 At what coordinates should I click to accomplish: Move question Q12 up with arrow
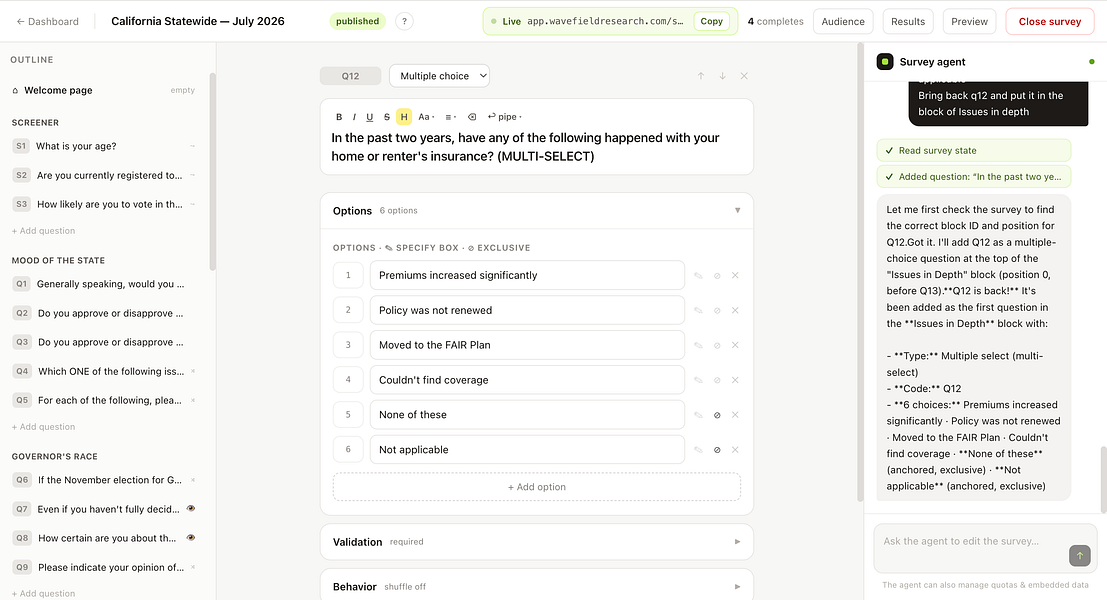pyautogui.click(x=701, y=76)
